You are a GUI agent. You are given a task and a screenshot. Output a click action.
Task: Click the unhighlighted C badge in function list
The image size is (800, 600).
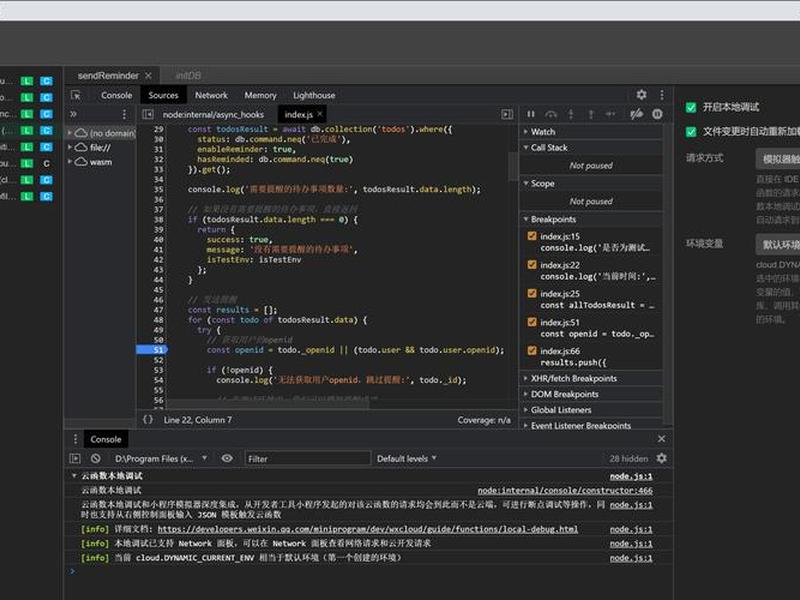(x=46, y=163)
